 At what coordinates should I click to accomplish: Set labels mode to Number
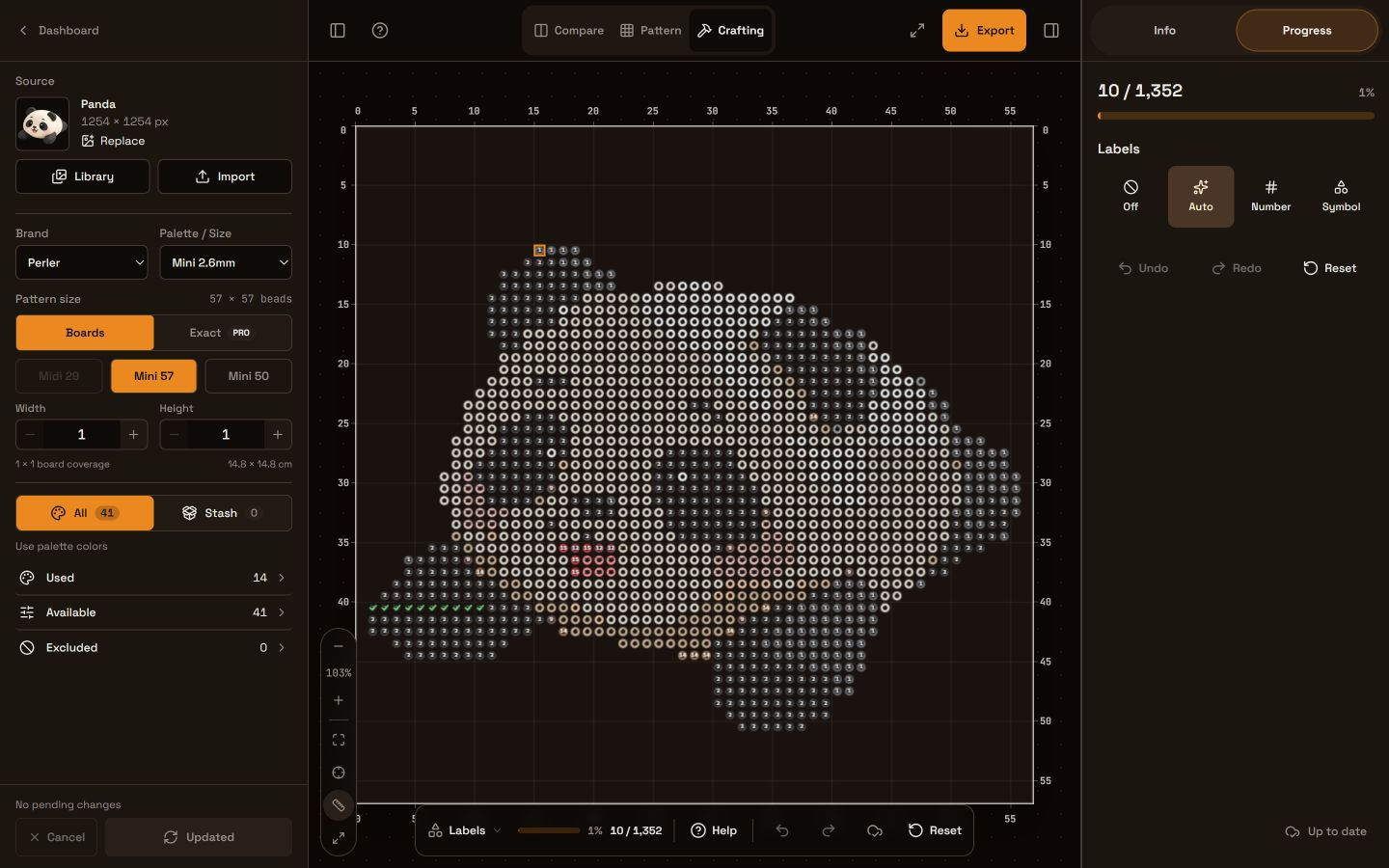pyautogui.click(x=1270, y=196)
